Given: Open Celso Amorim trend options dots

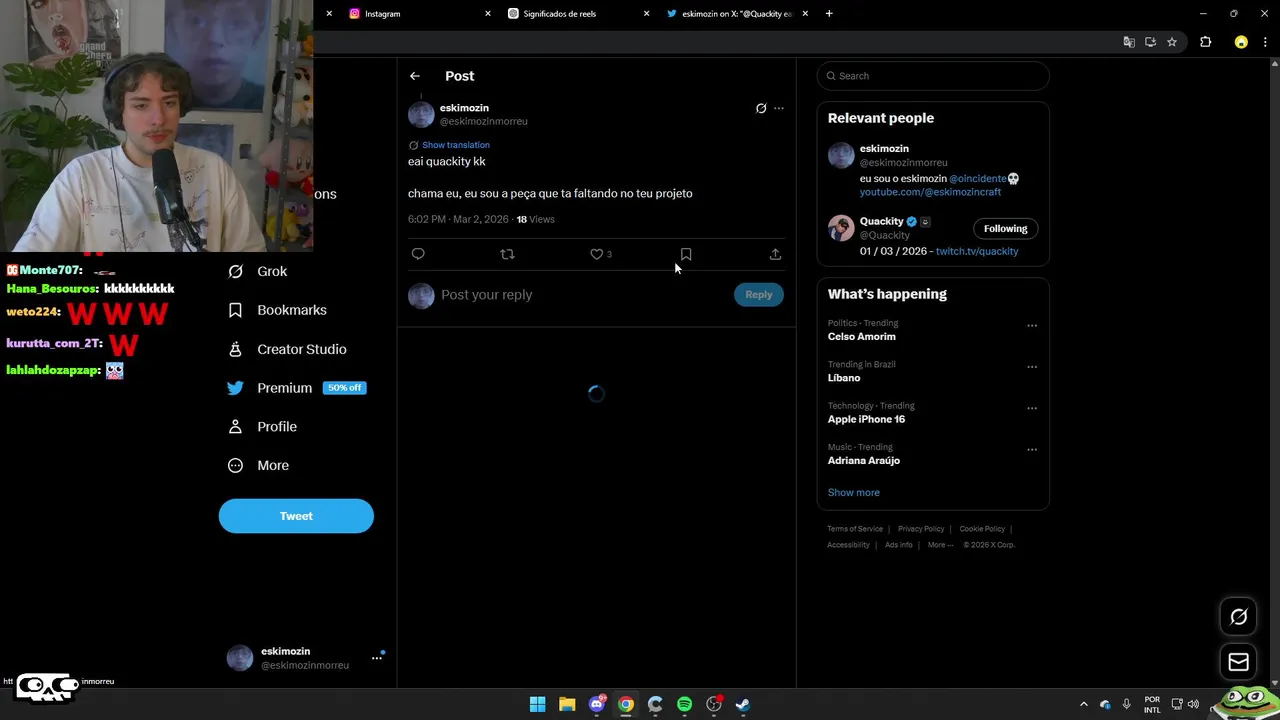Looking at the screenshot, I should click(x=1032, y=325).
